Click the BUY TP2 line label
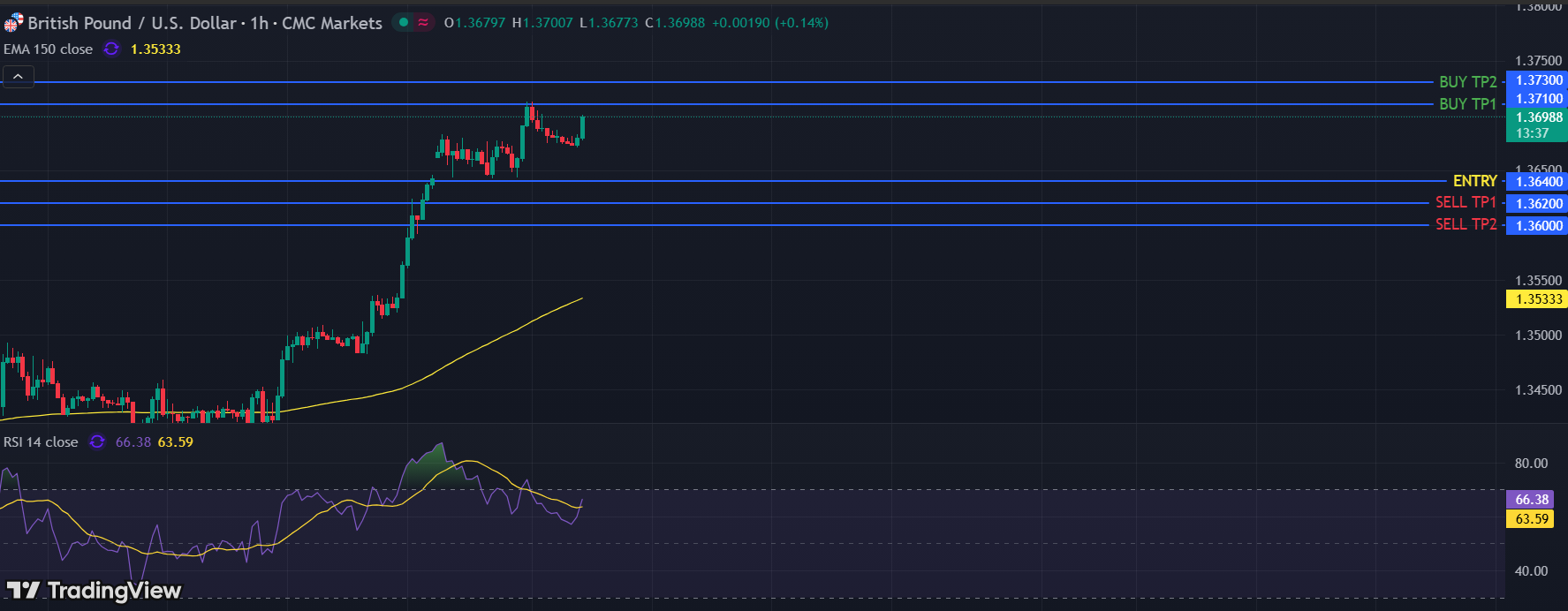1568x611 pixels. click(x=1467, y=82)
